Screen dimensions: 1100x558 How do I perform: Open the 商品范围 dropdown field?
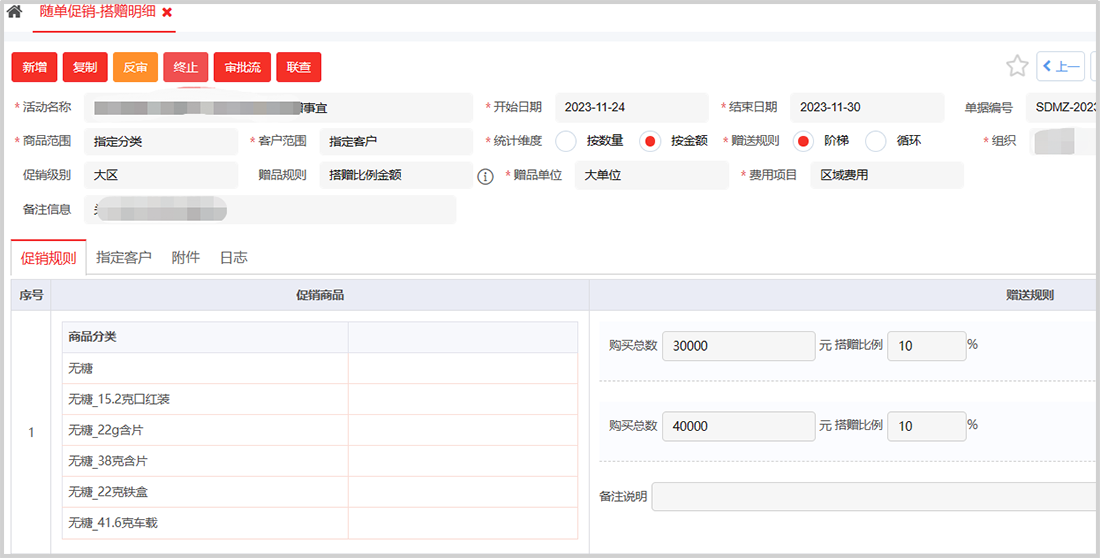point(160,141)
